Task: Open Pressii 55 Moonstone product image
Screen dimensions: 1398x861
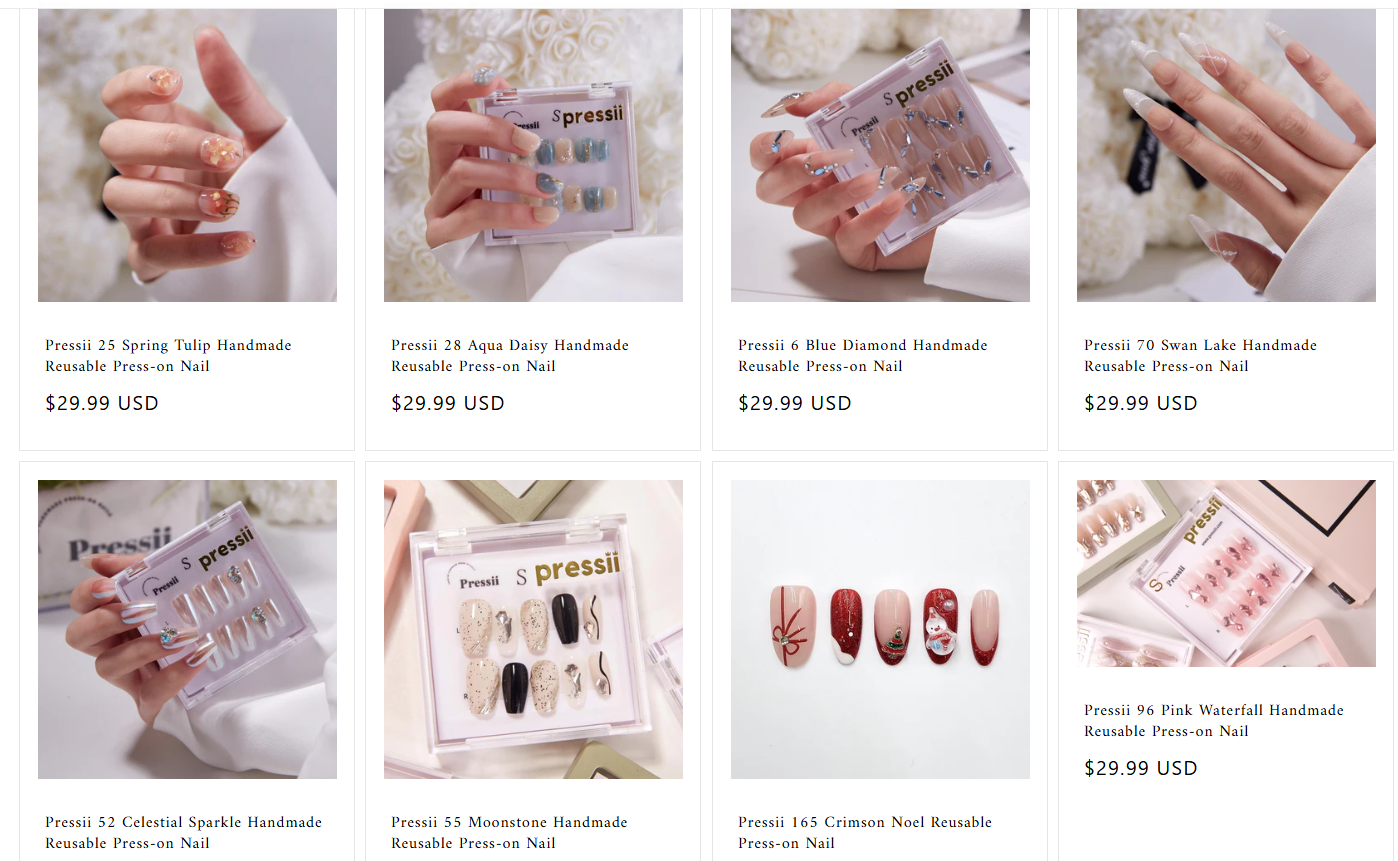Action: (533, 629)
